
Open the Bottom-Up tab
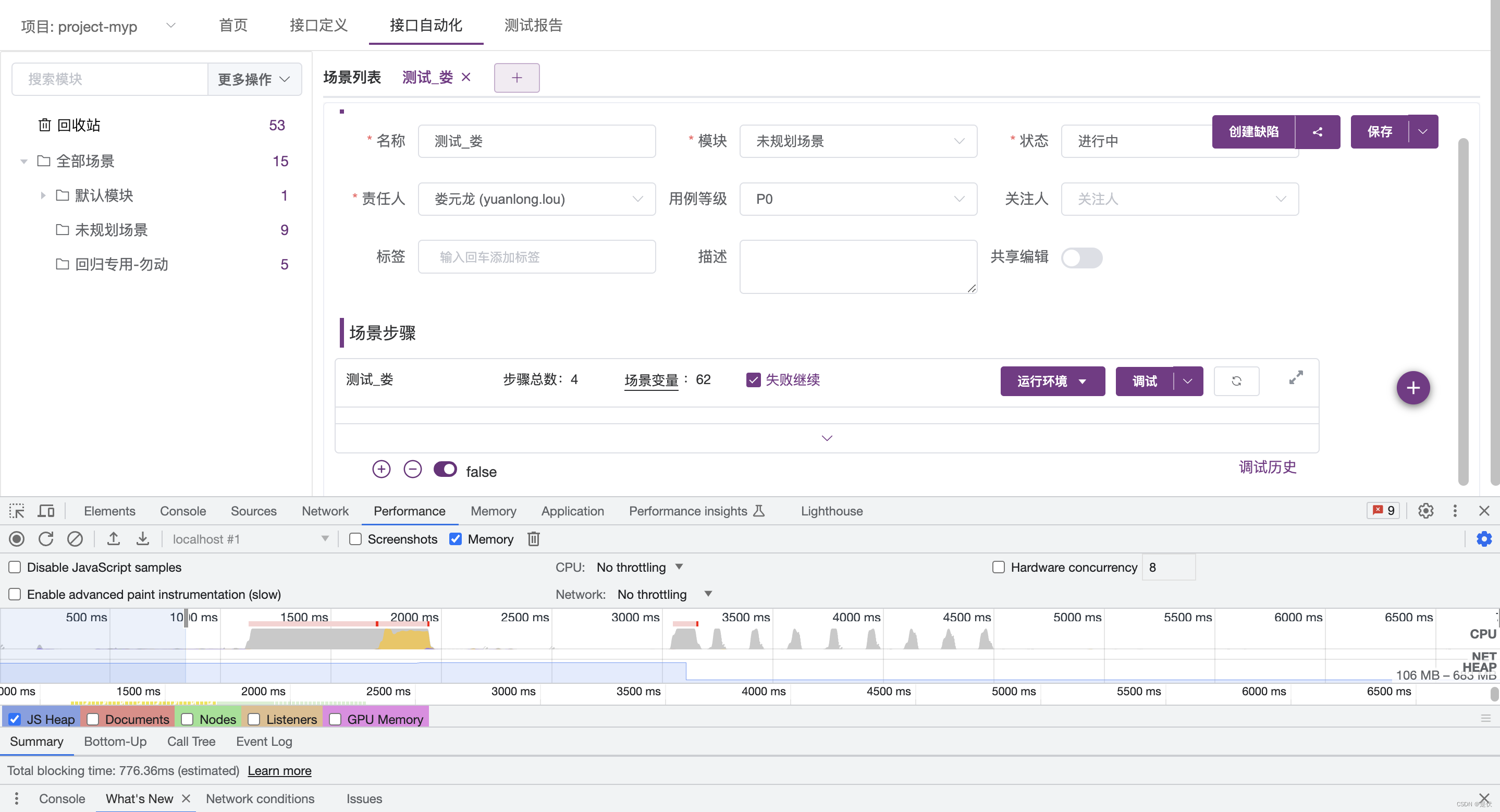coord(115,741)
